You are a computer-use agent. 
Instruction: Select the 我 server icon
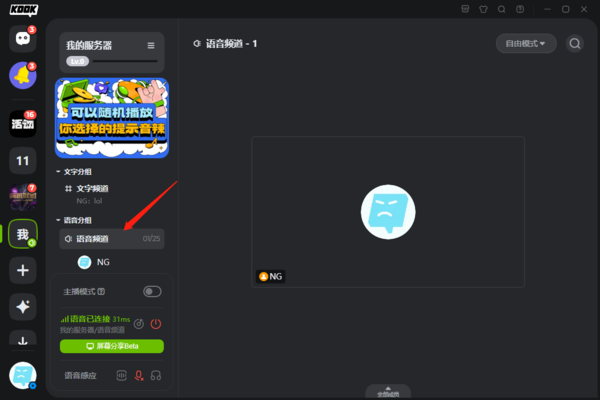pos(23,234)
